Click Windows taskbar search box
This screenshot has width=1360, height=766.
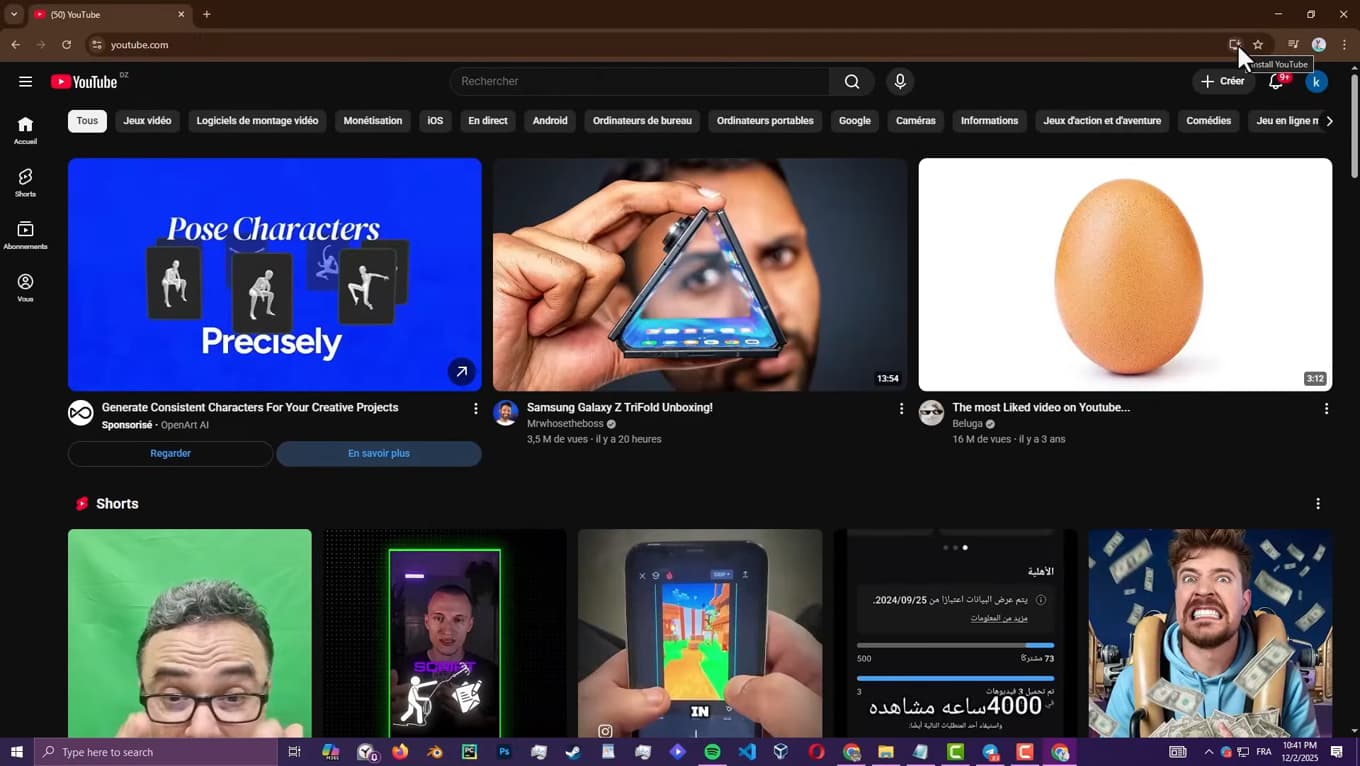pos(155,752)
